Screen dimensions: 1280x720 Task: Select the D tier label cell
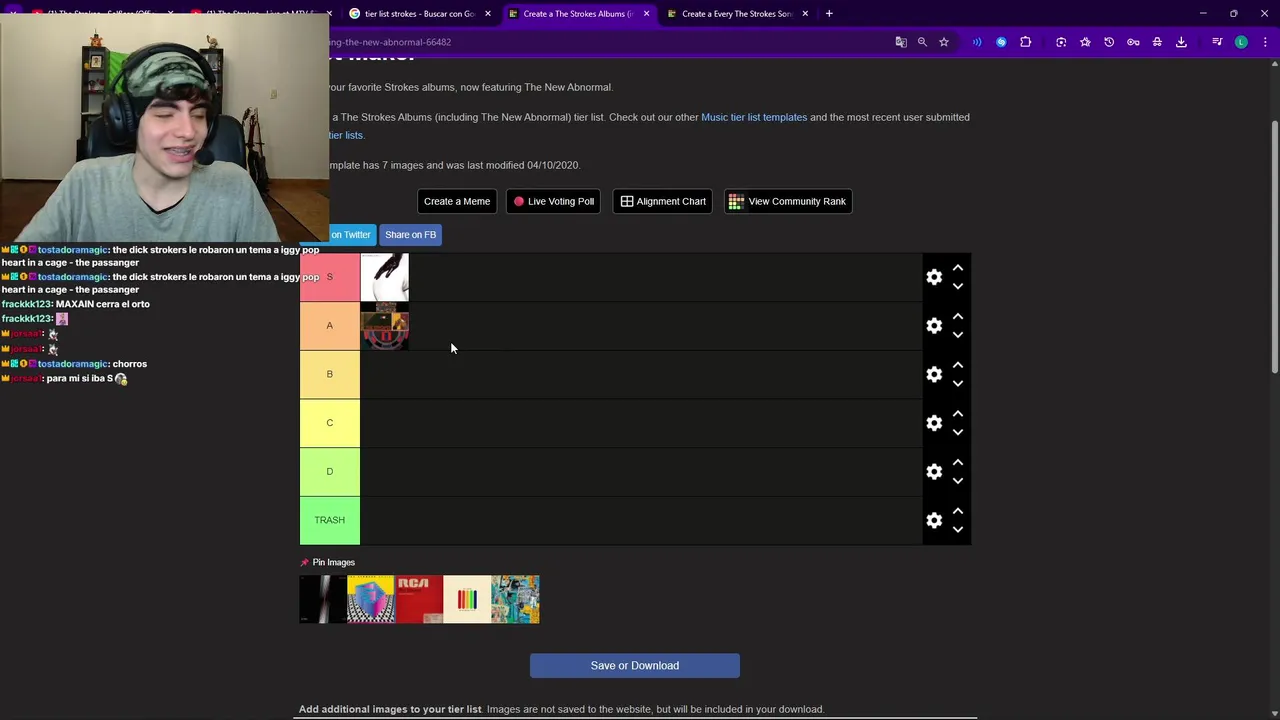click(330, 472)
